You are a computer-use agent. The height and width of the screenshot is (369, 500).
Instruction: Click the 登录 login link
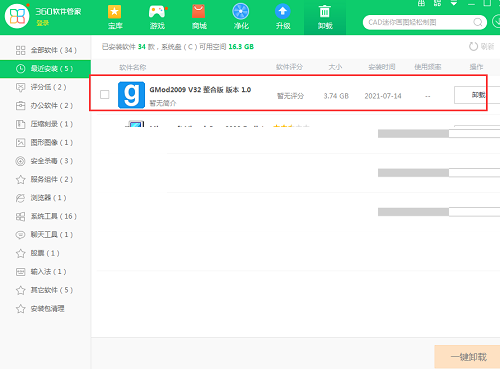[43, 23]
